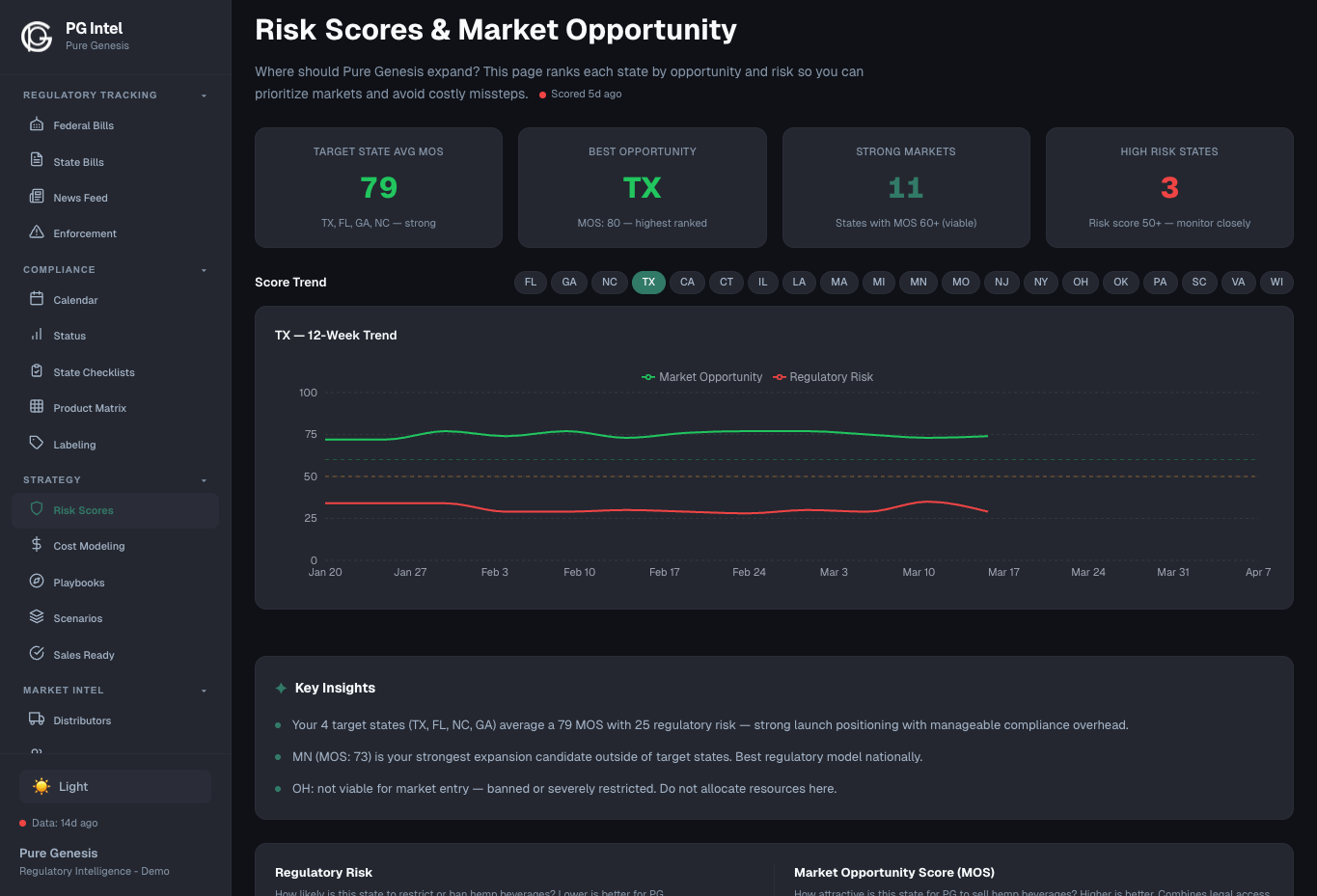Open the Scenarios layers icon
Viewport: 1317px width, 896px height.
[x=36, y=618]
